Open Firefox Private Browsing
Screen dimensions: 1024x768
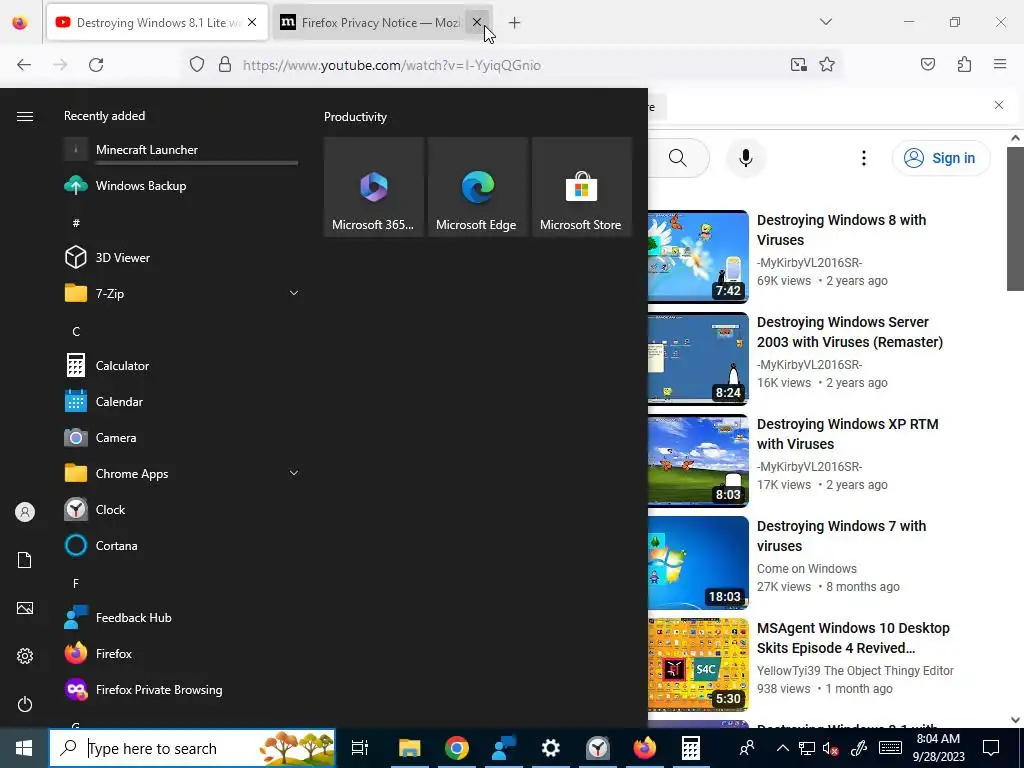point(181,690)
